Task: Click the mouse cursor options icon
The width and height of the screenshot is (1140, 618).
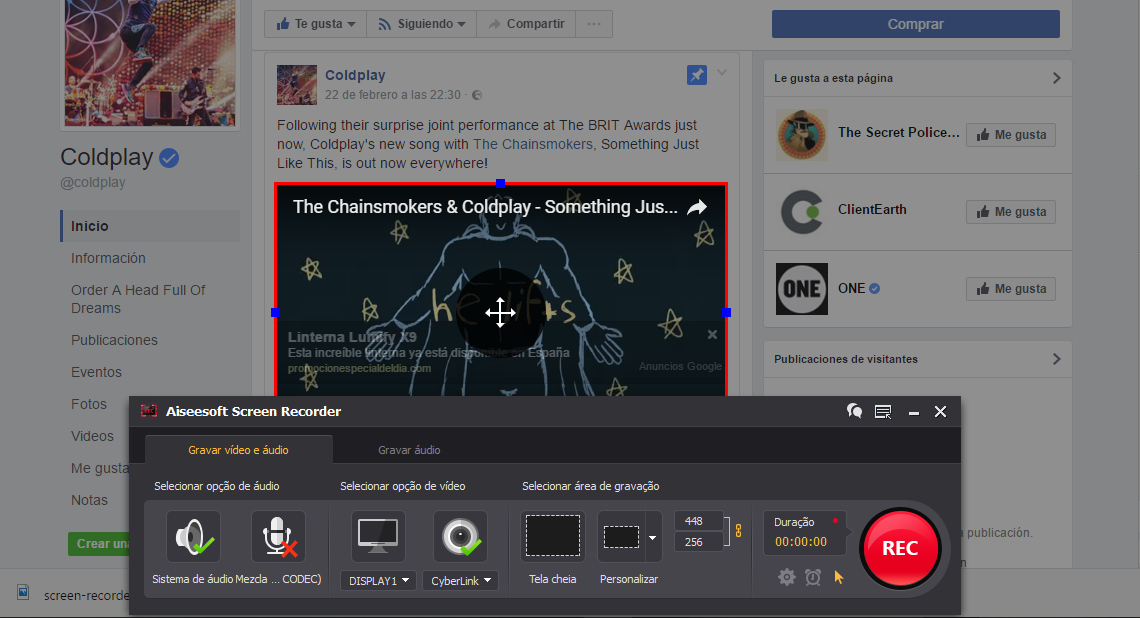Action: (x=839, y=577)
